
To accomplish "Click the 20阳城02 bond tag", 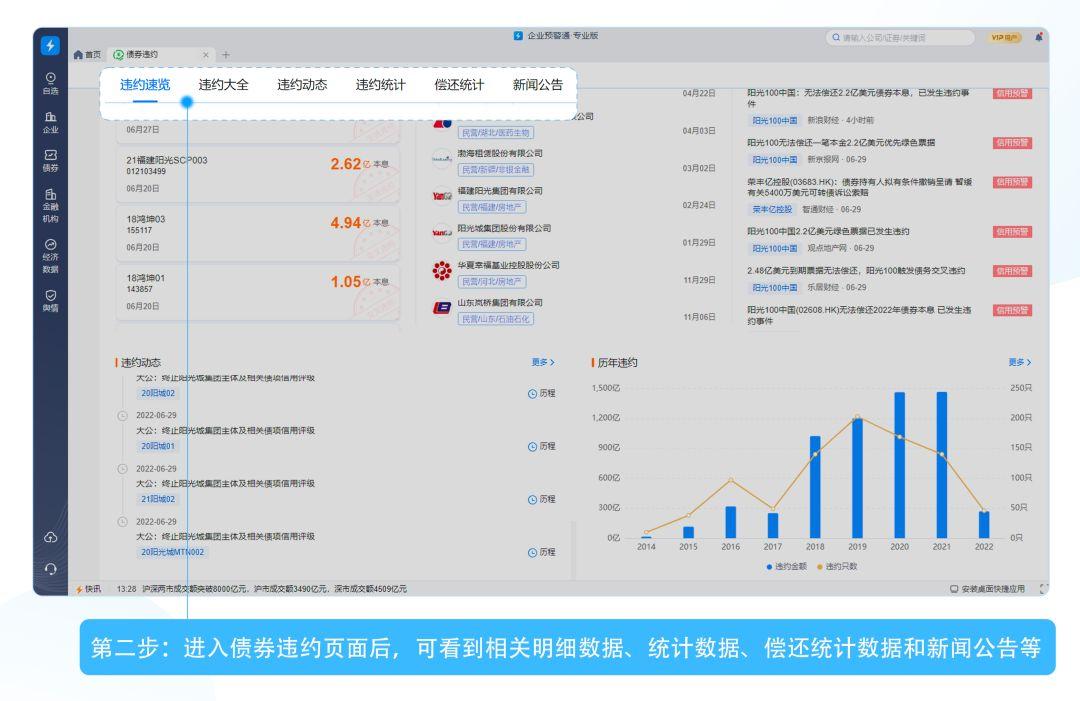I will tap(158, 393).
